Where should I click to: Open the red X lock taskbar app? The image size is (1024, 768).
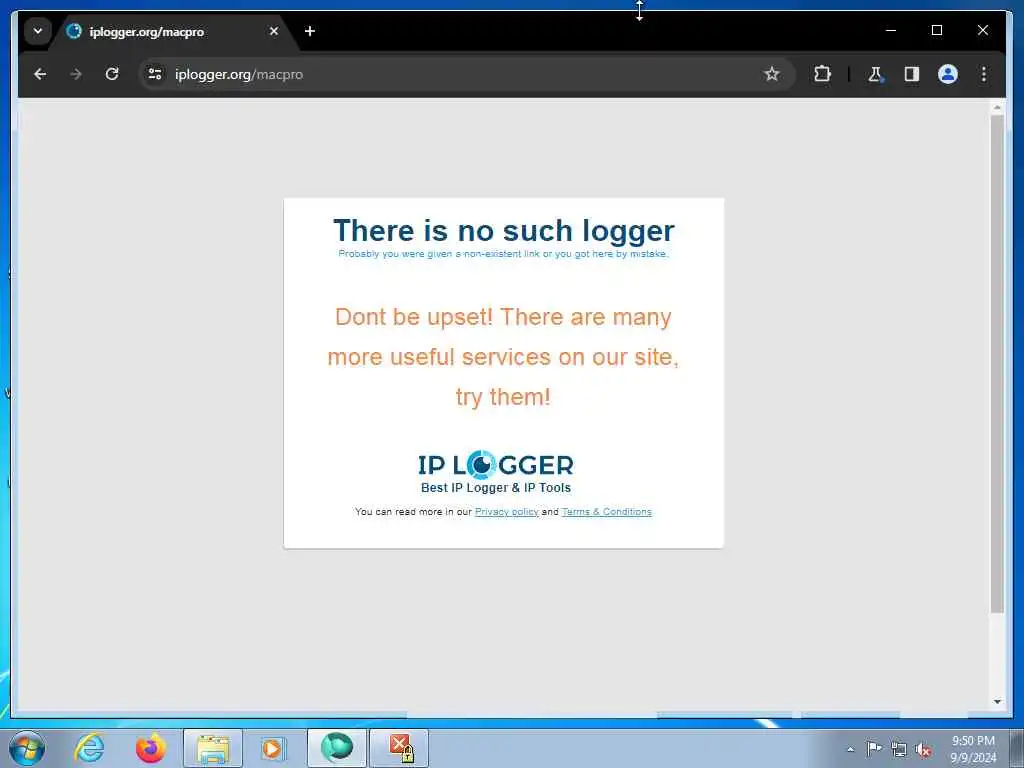point(399,748)
